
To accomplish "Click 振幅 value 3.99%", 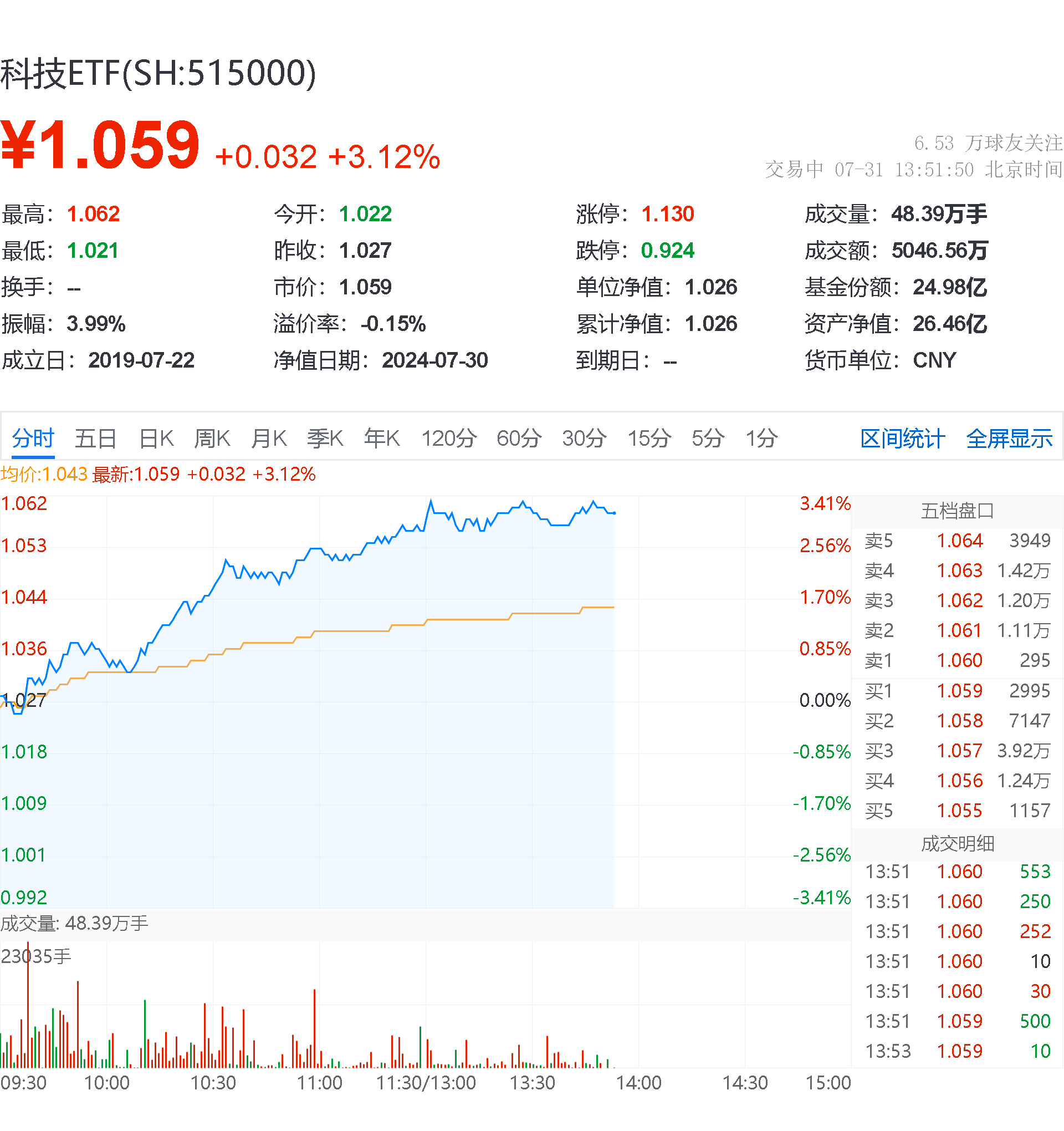I will pyautogui.click(x=96, y=324).
